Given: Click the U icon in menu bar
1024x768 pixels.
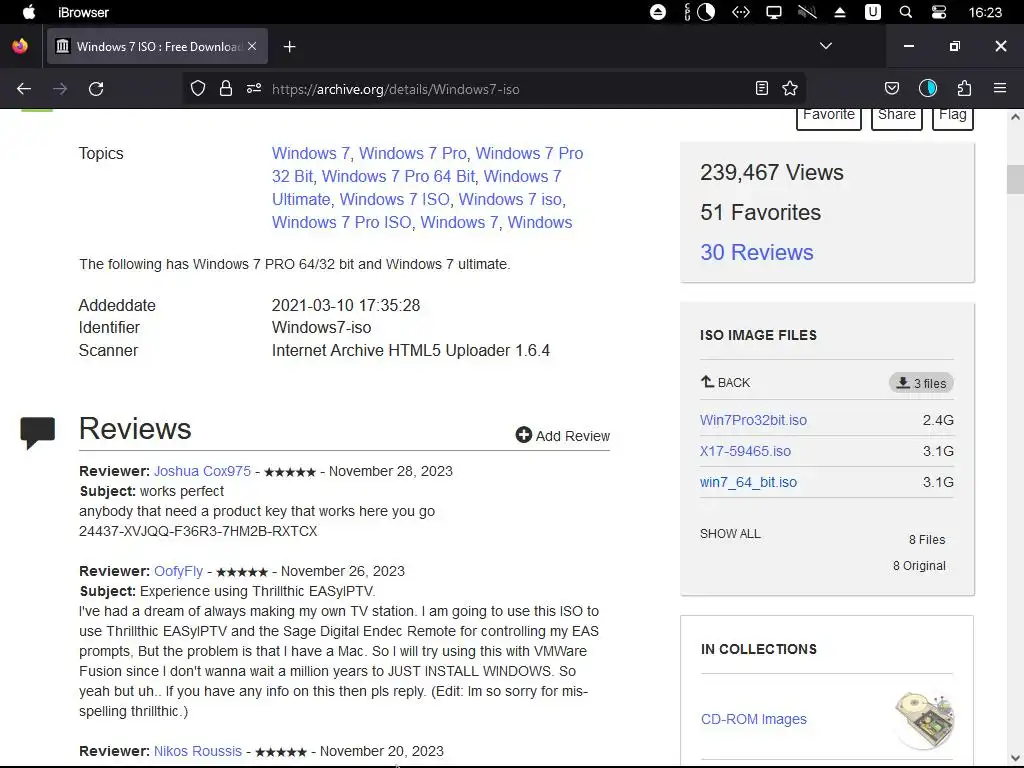Looking at the screenshot, I should 873,12.
